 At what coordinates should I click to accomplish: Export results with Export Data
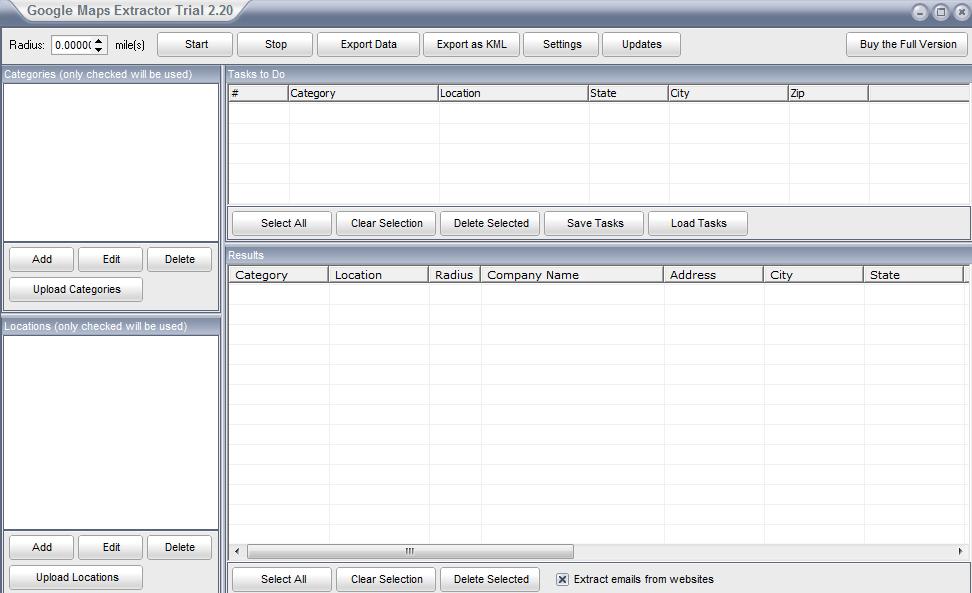coord(368,44)
